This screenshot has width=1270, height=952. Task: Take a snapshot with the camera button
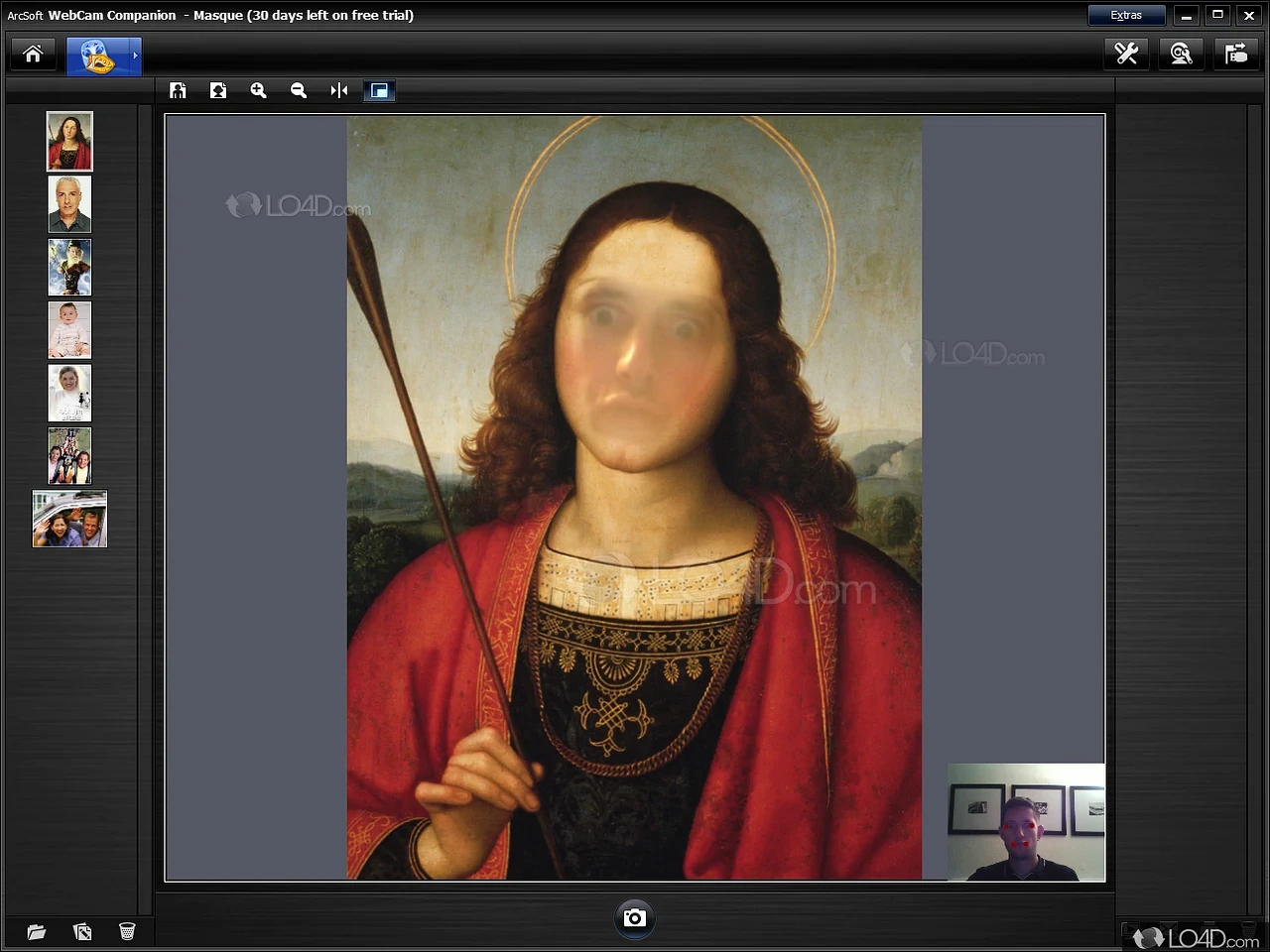pos(635,918)
